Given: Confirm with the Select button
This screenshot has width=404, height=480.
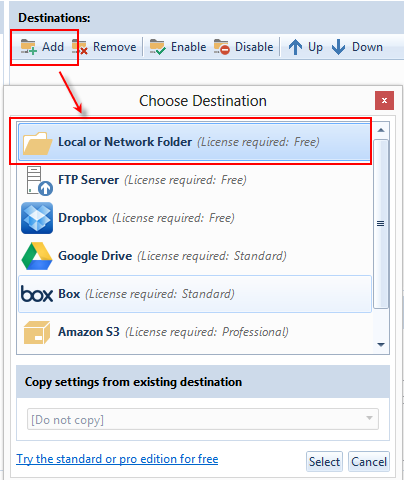Looking at the screenshot, I should (x=324, y=462).
